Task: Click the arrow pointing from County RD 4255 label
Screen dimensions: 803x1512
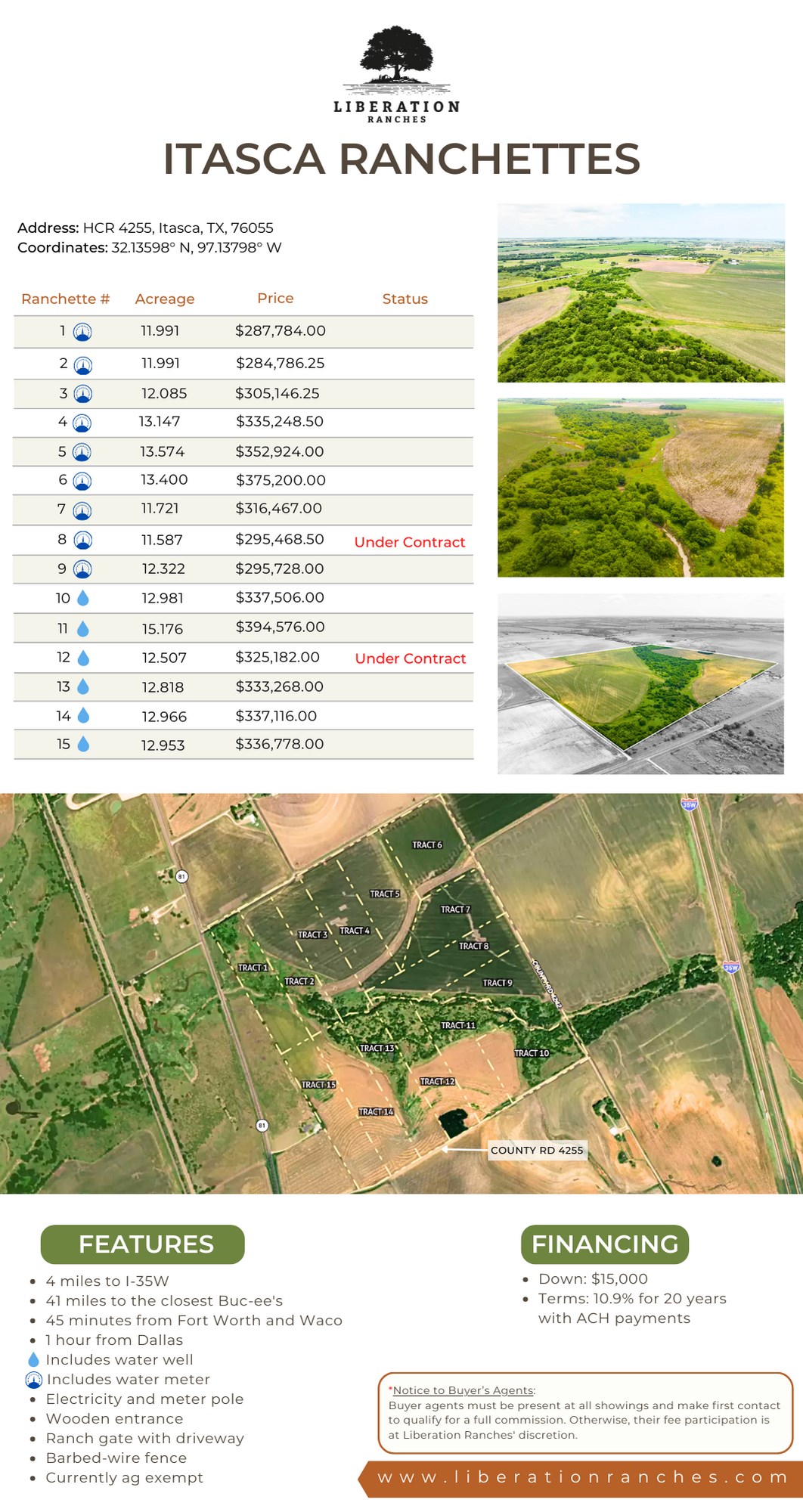Action: pos(464,1149)
